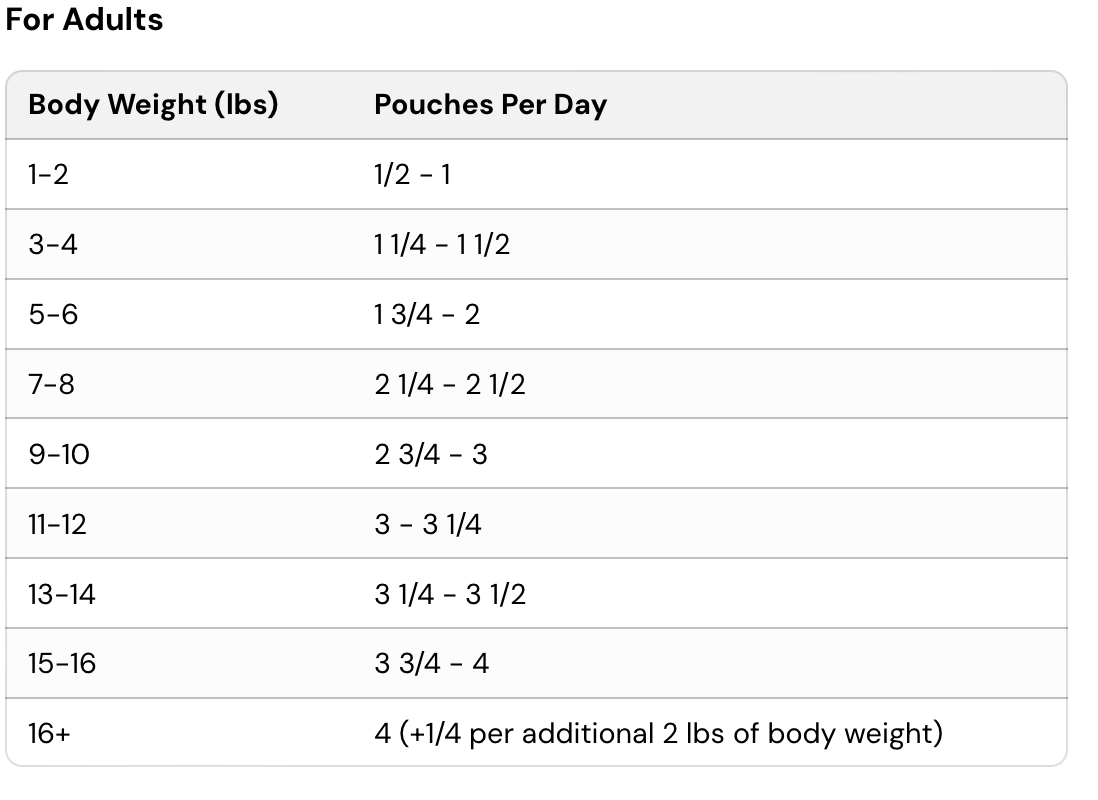The height and width of the screenshot is (800, 1098).
Task: Select the "1 1/4 - 1 1/2" pouches value
Action: pos(442,244)
